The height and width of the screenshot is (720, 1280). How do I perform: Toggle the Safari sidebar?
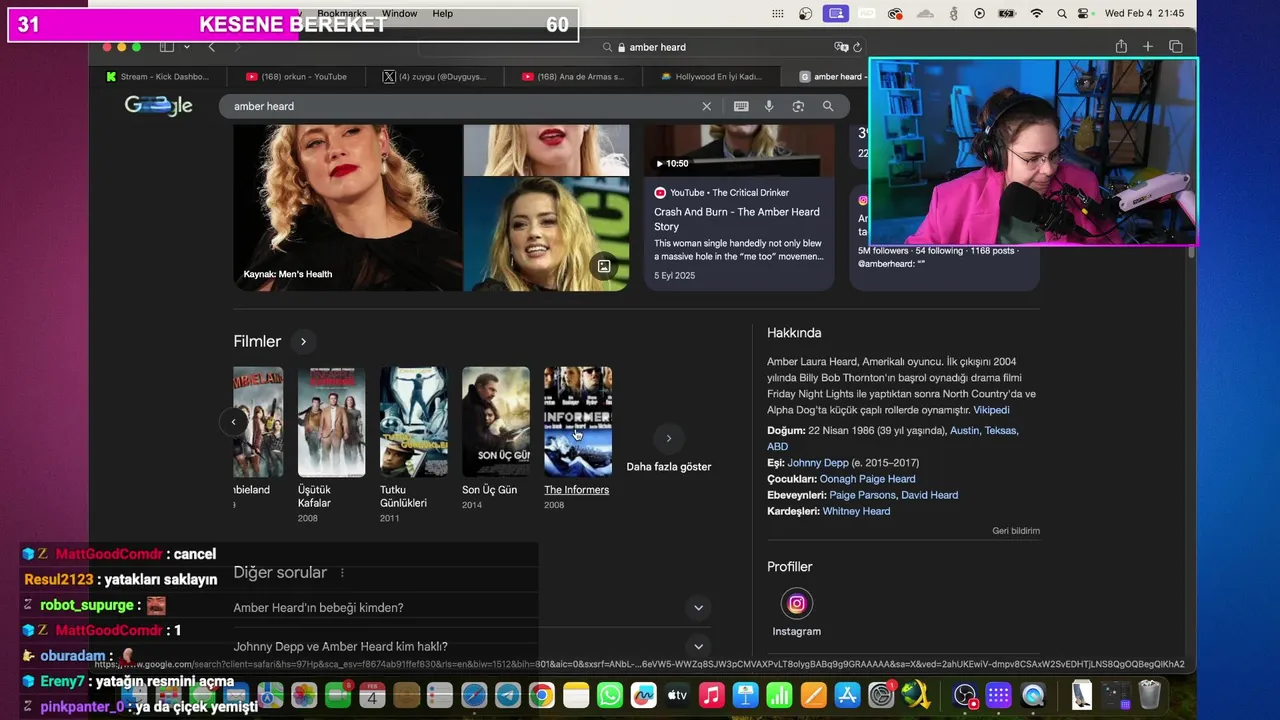pyautogui.click(x=167, y=47)
